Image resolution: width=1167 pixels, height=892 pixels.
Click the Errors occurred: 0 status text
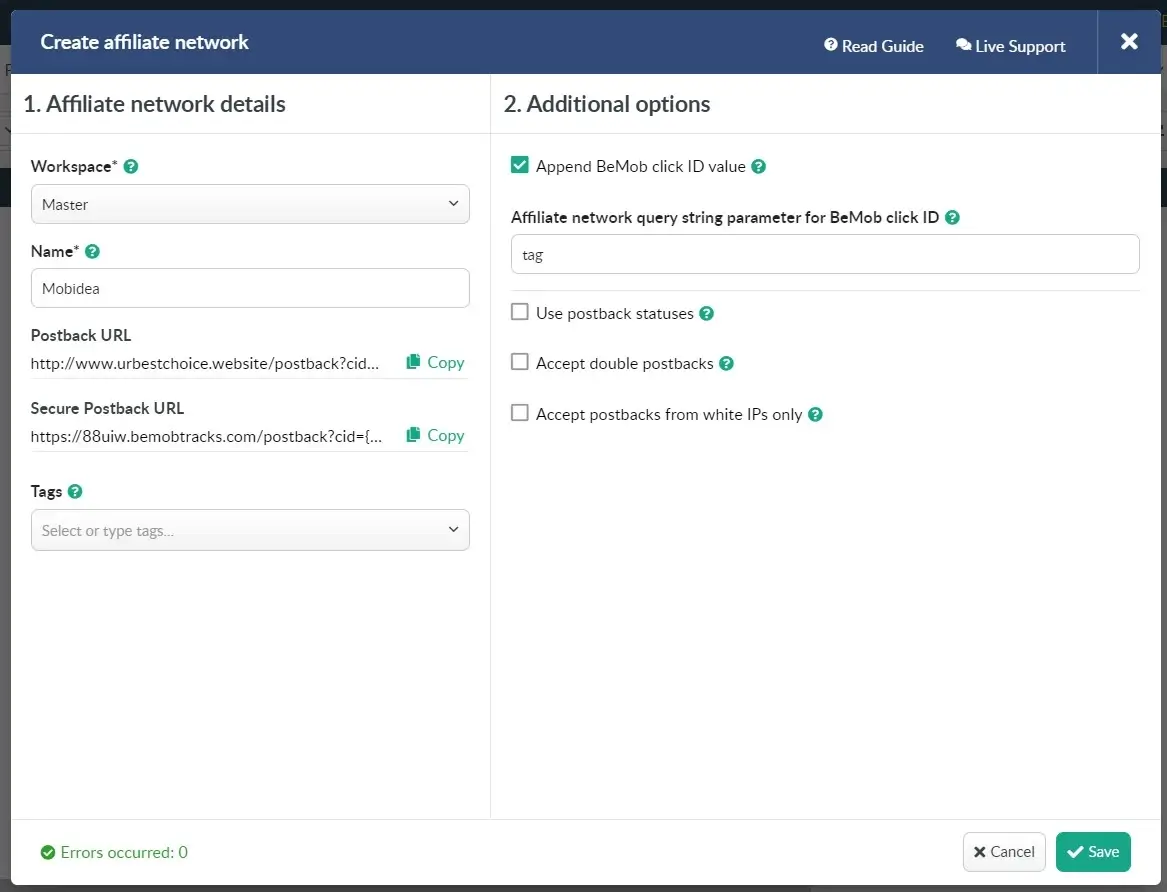pyautogui.click(x=124, y=853)
